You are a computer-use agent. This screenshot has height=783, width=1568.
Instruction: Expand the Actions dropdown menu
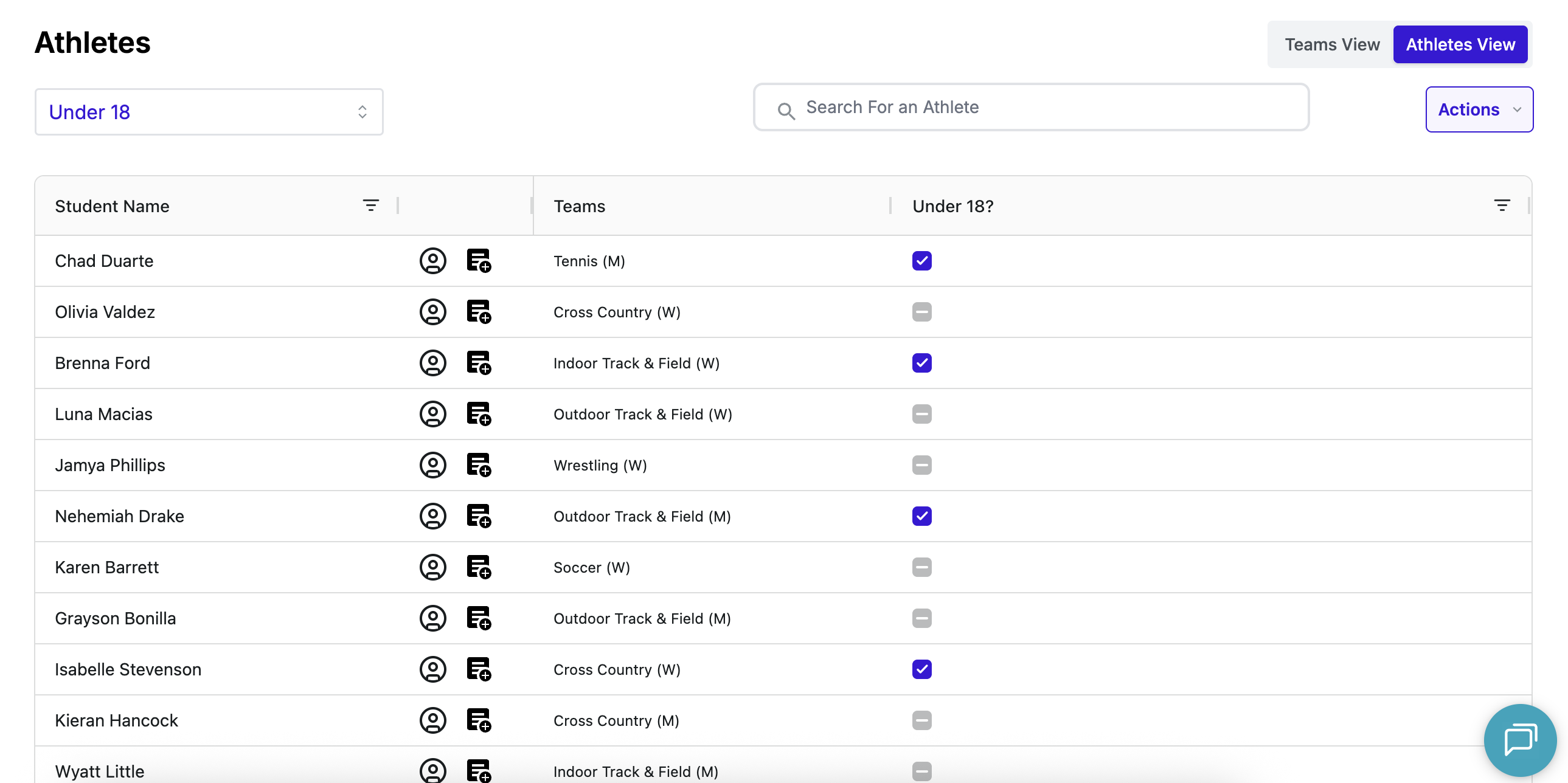point(1479,109)
